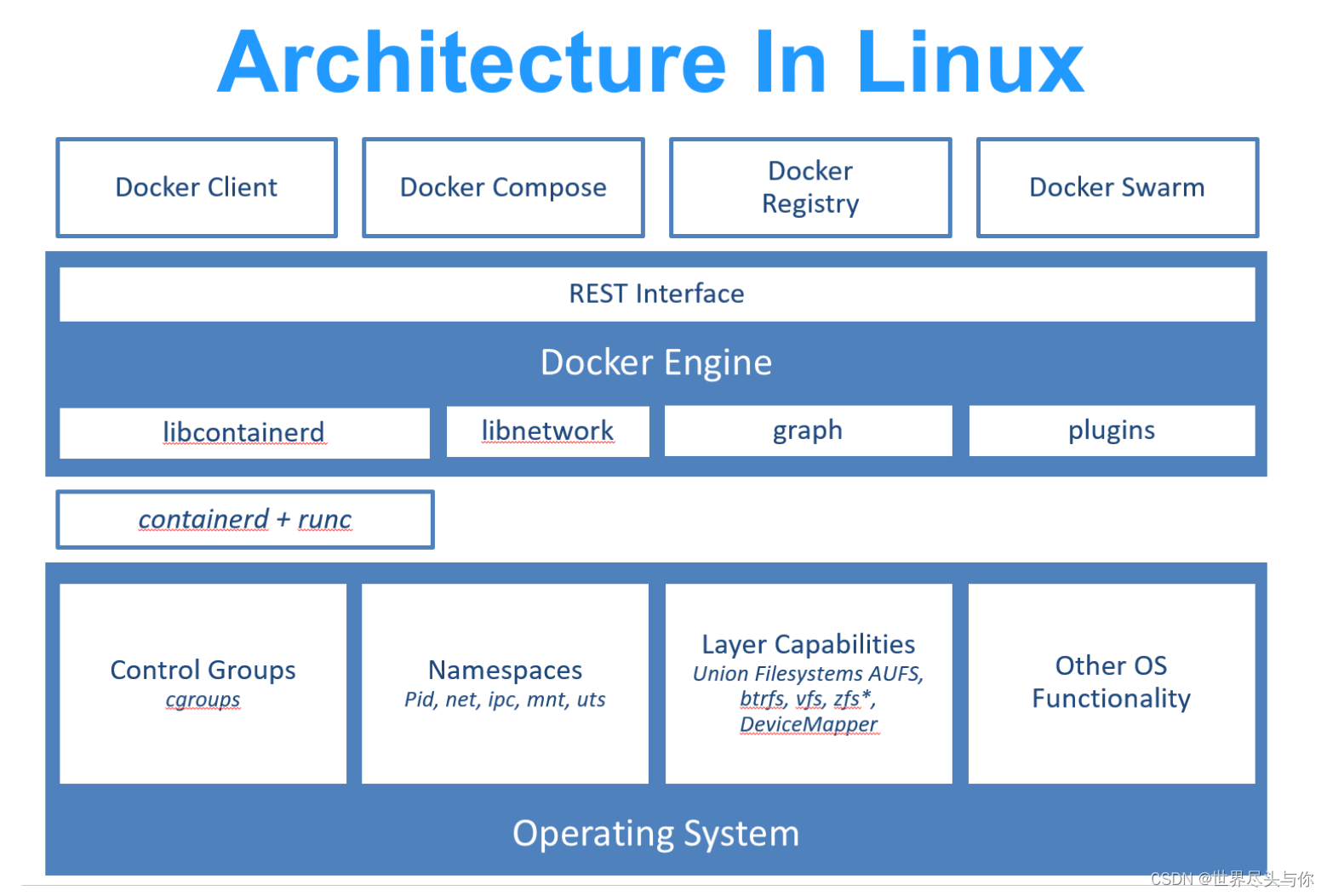Screen dimensions: 1327x896
Task: Click the 'Architecture In Linux' title
Action: (651, 62)
